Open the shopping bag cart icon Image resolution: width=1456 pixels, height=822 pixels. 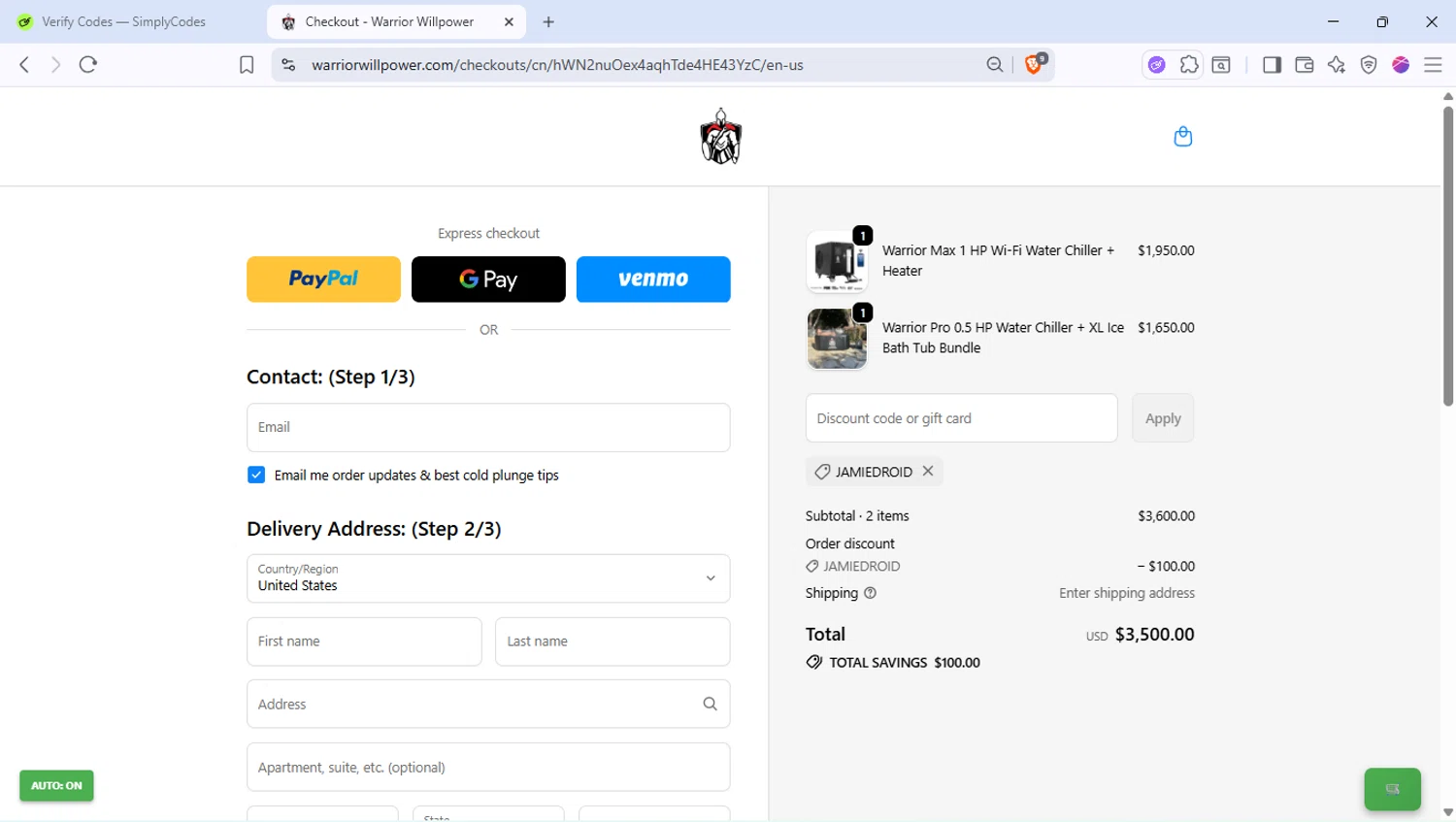point(1182,137)
